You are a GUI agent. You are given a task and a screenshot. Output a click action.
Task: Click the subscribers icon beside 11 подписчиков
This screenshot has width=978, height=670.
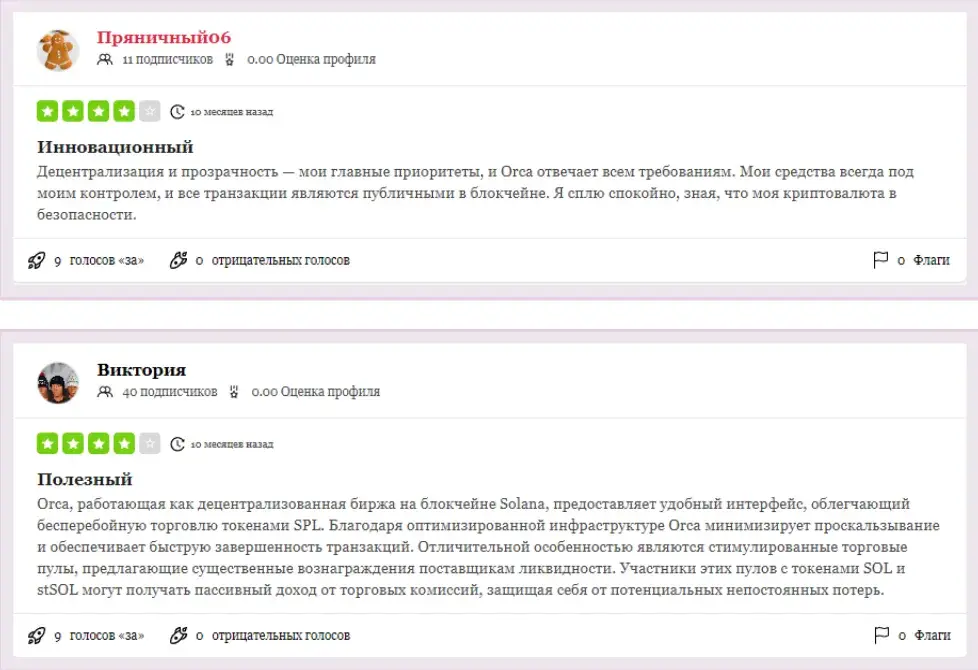coord(105,59)
